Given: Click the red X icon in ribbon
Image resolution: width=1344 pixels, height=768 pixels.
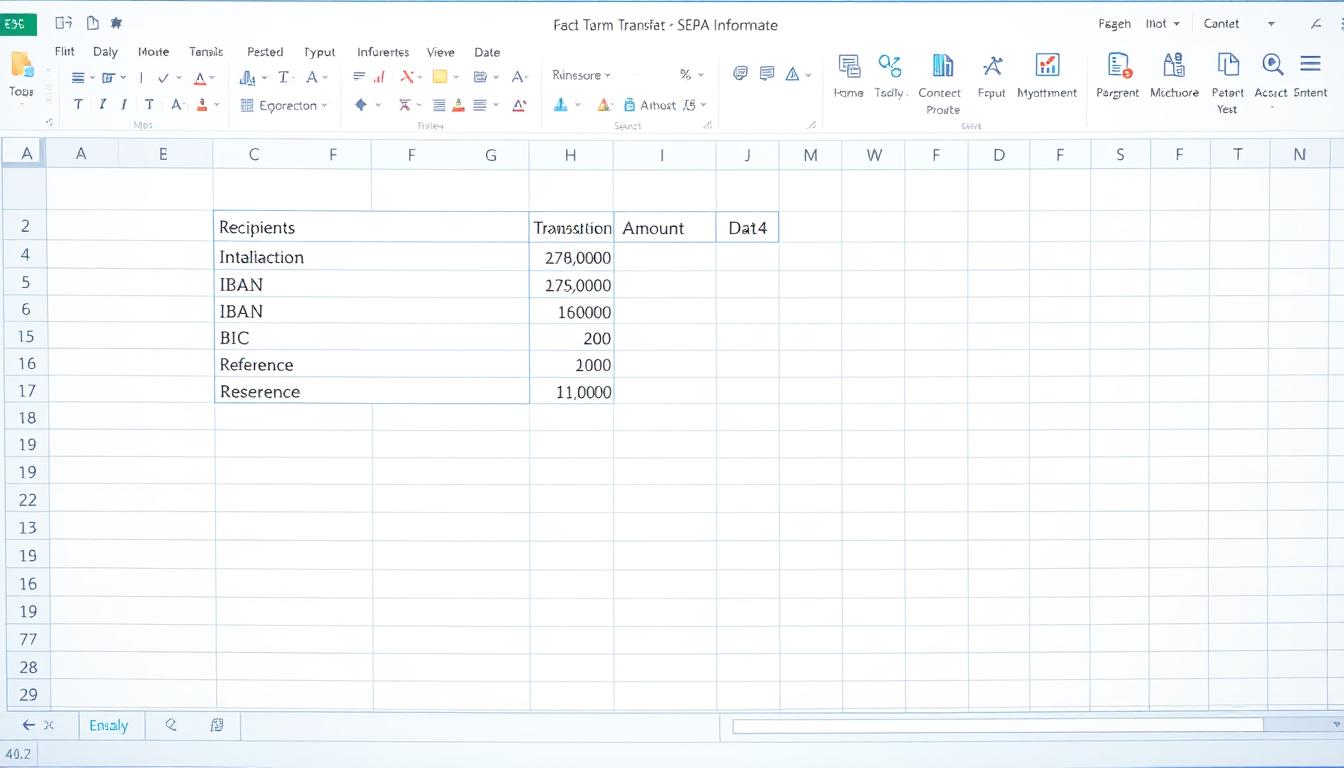Looking at the screenshot, I should tap(407, 76).
